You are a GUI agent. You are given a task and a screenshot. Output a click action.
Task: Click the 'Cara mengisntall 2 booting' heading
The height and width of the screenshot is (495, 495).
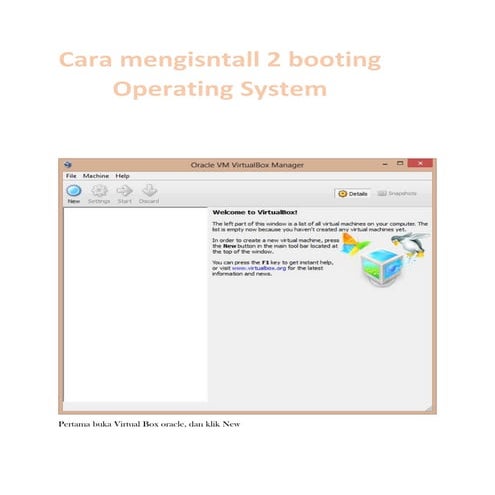[x=220, y=60]
